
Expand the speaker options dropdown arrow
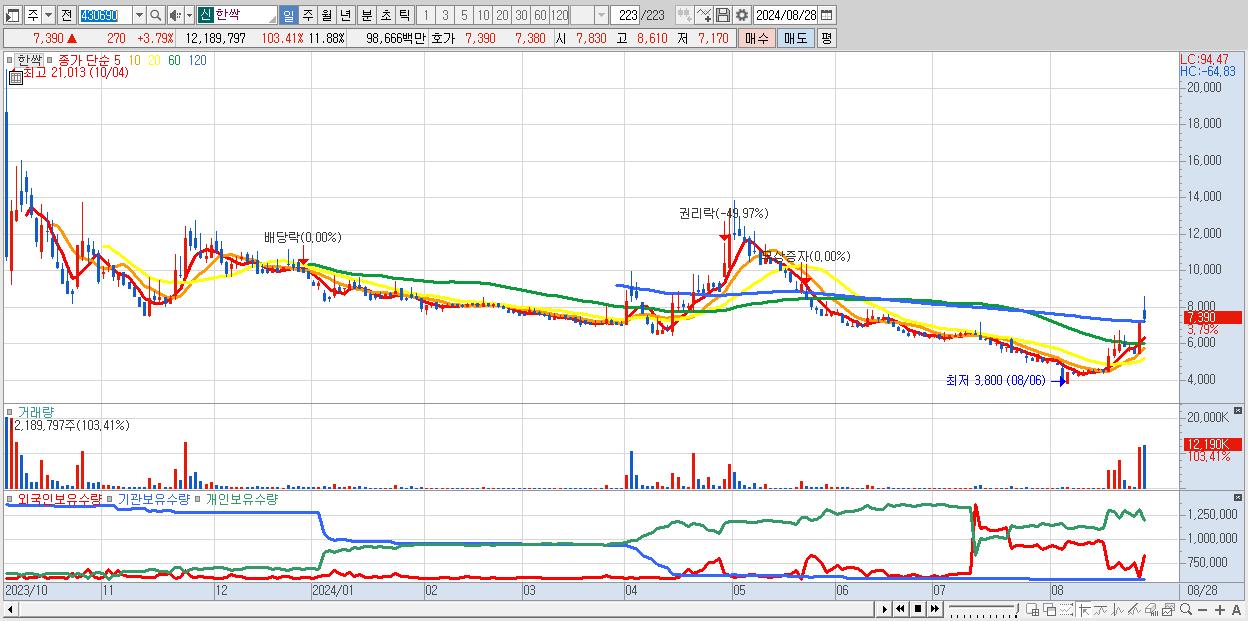188,15
